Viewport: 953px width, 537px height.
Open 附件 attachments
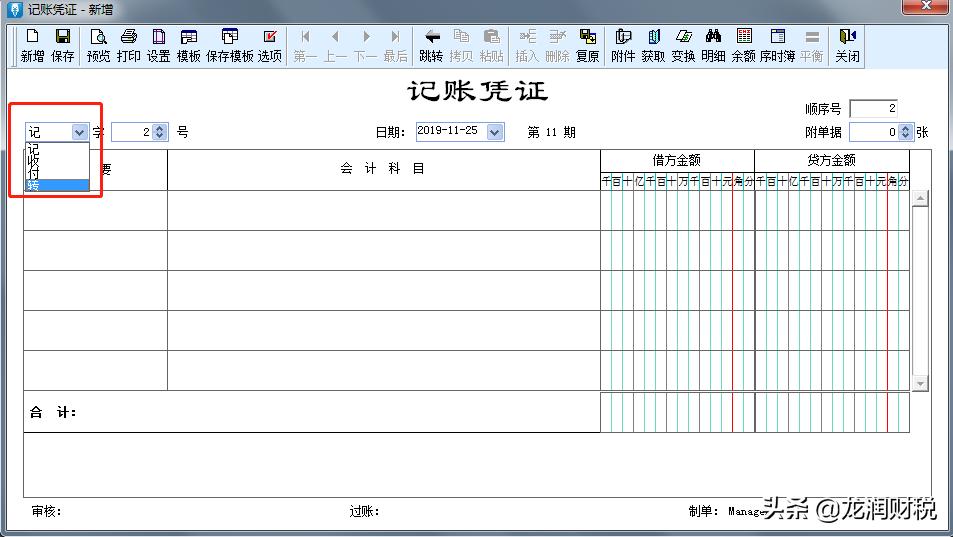(x=623, y=46)
